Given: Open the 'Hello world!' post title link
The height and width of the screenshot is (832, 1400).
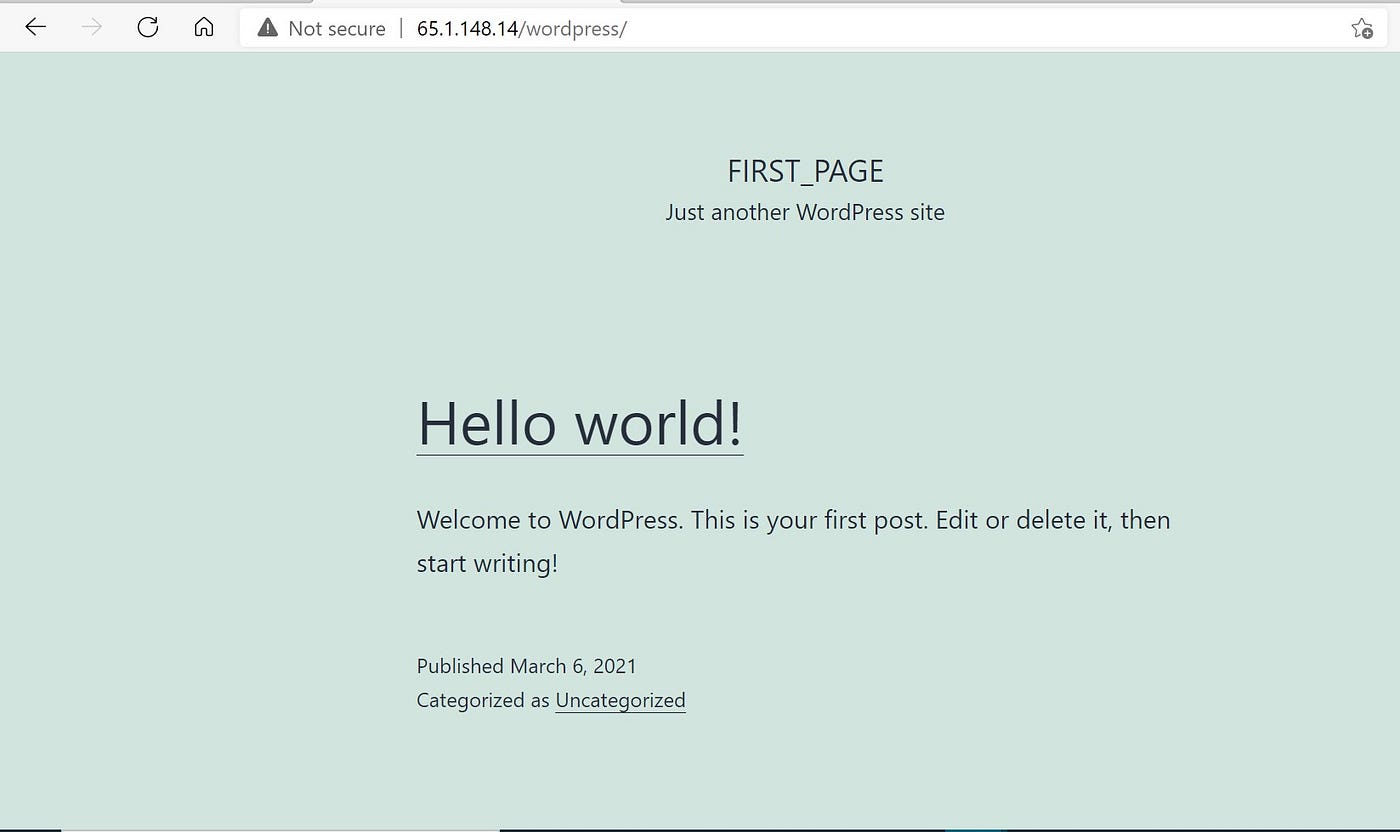Looking at the screenshot, I should tap(580, 423).
